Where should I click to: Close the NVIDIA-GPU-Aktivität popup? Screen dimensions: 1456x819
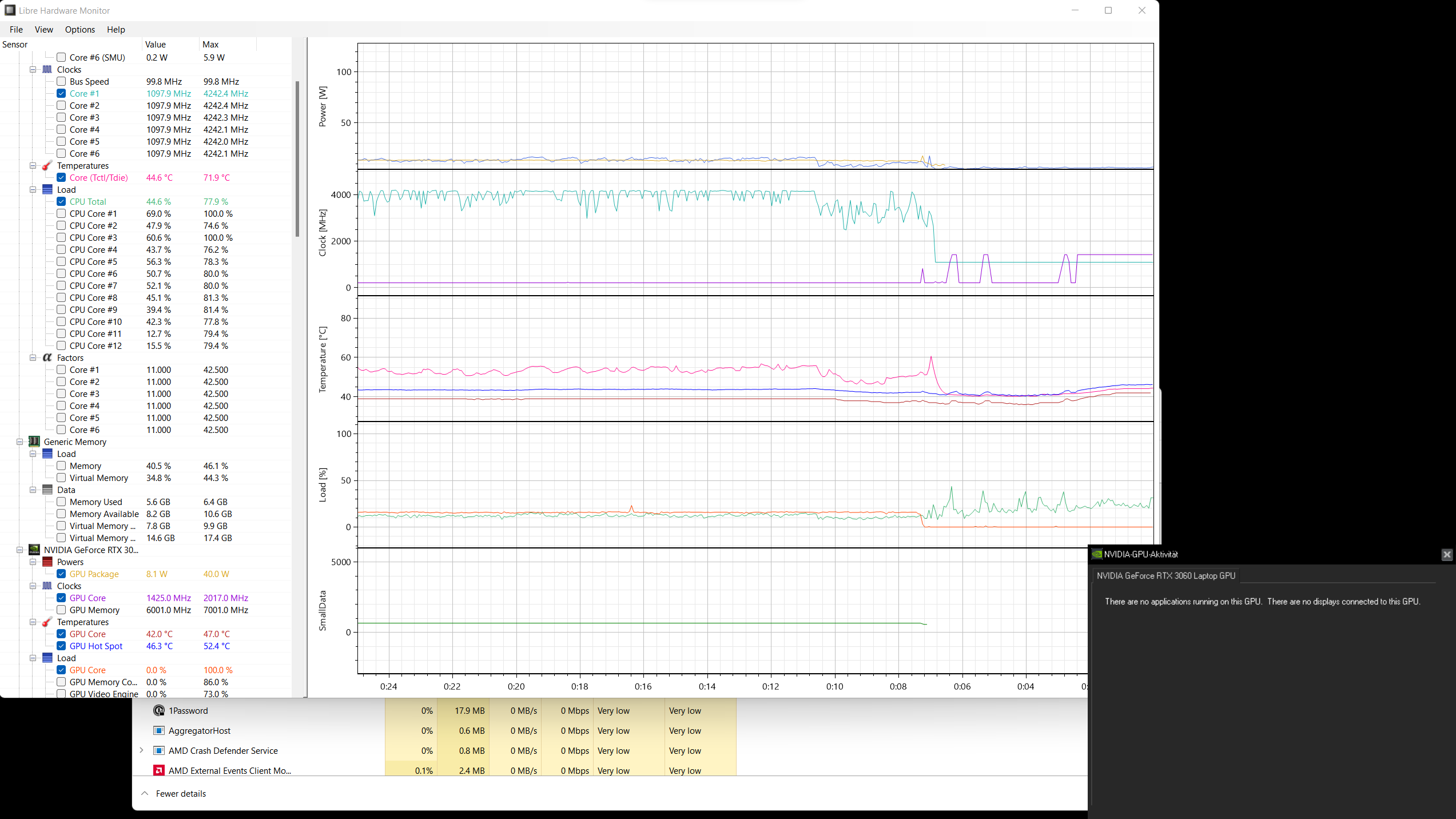tap(1446, 554)
